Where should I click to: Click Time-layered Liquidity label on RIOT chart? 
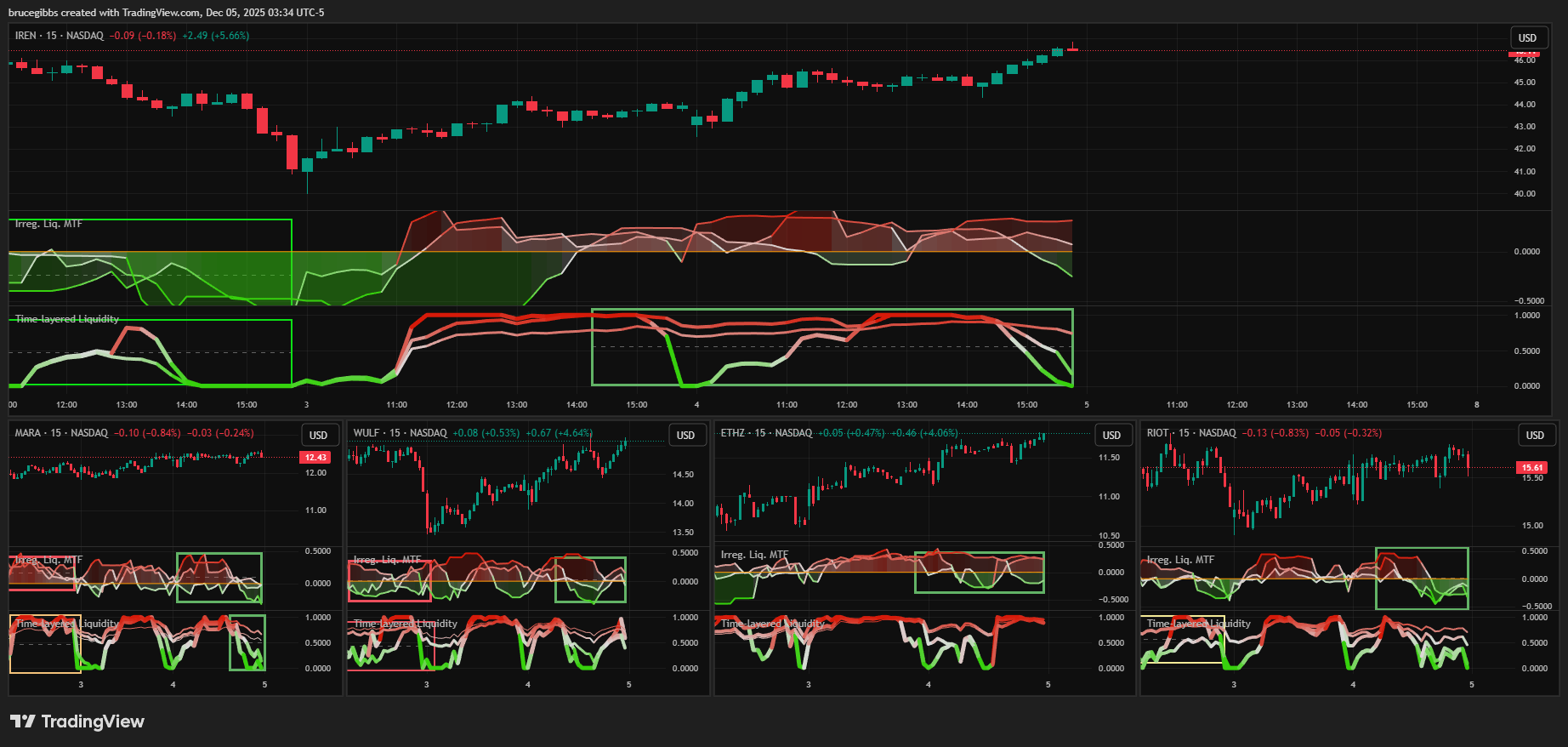(x=1198, y=624)
